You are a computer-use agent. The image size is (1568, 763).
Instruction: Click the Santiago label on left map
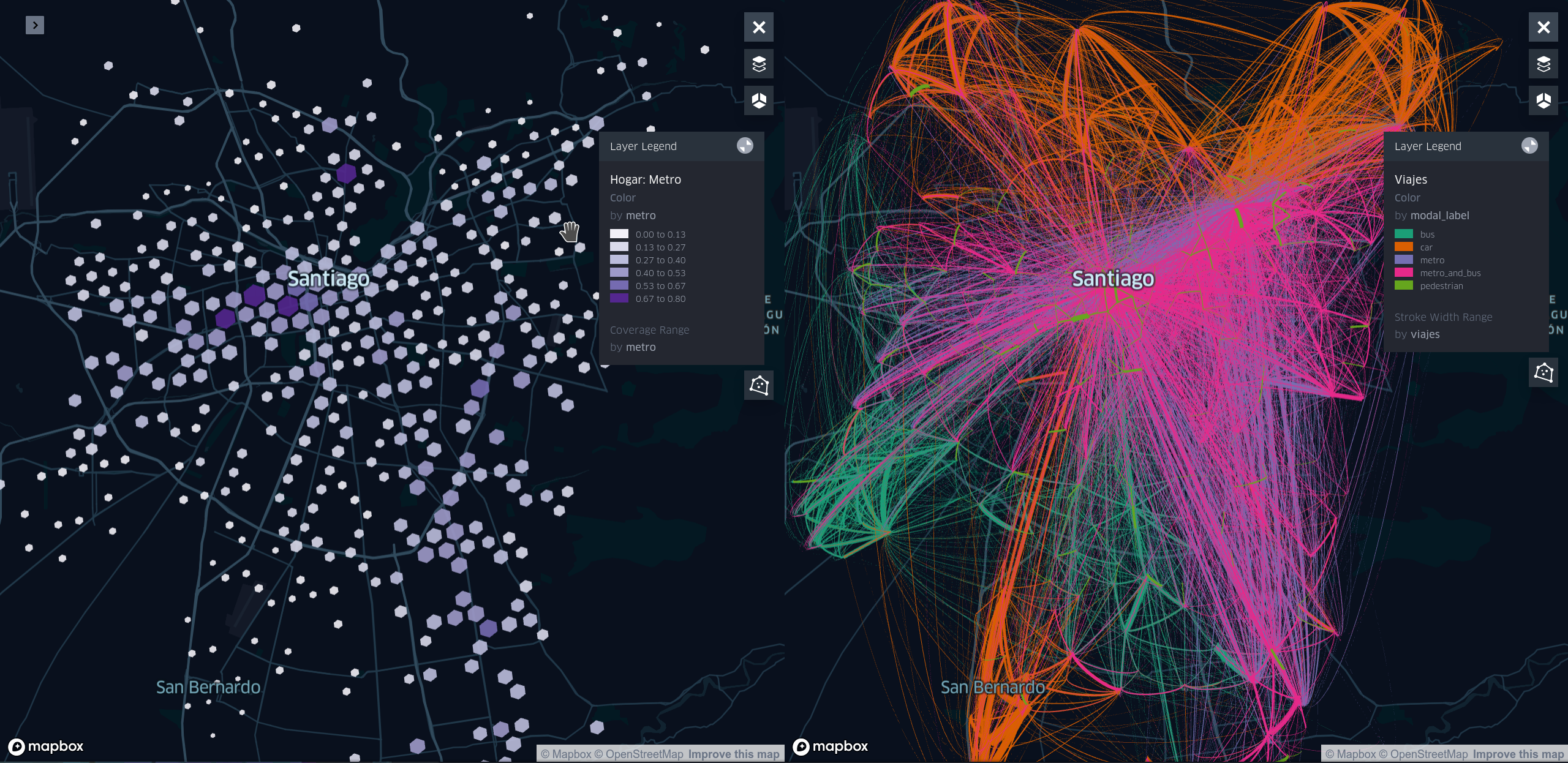(x=328, y=279)
